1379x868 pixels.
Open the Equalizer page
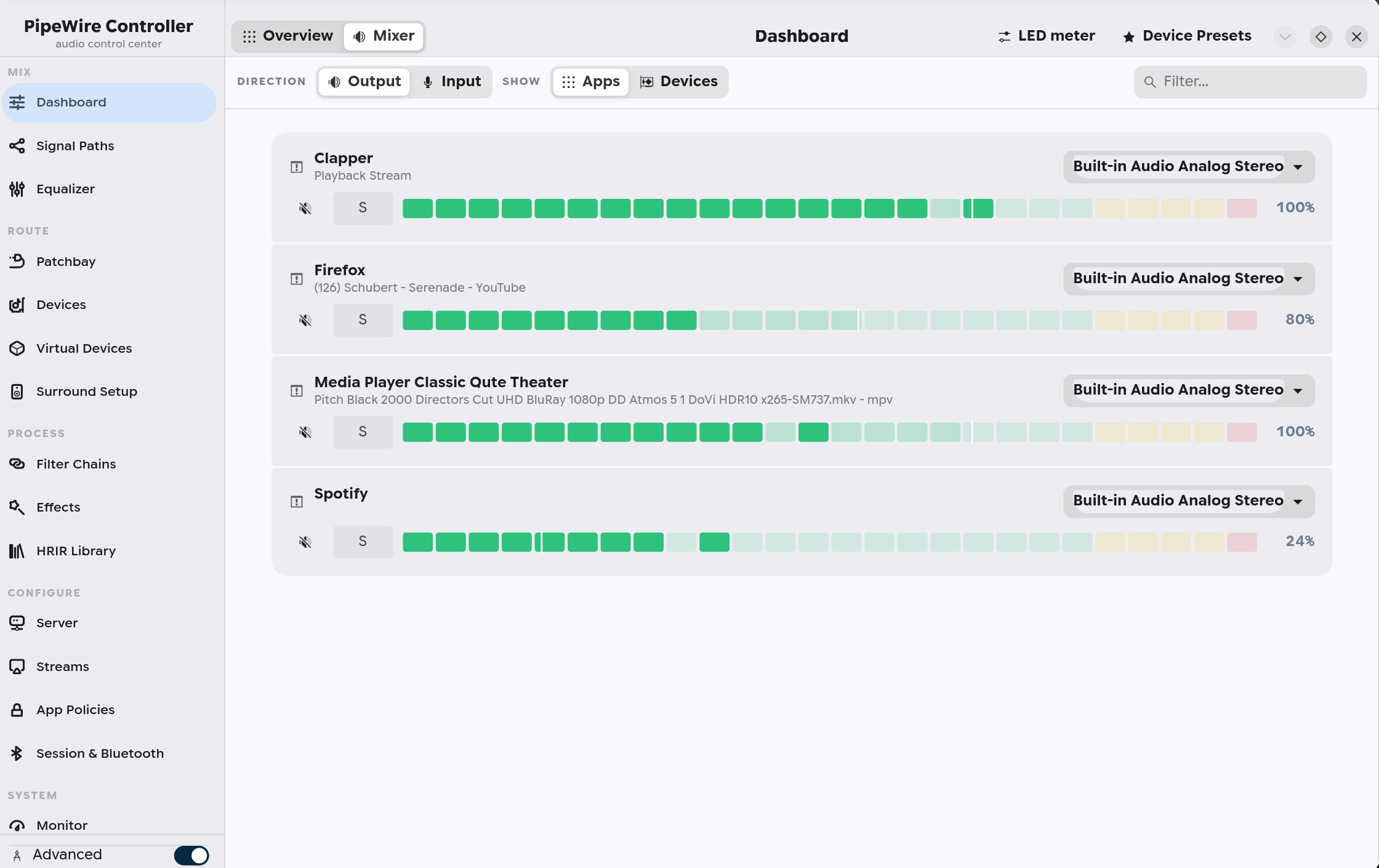109,189
